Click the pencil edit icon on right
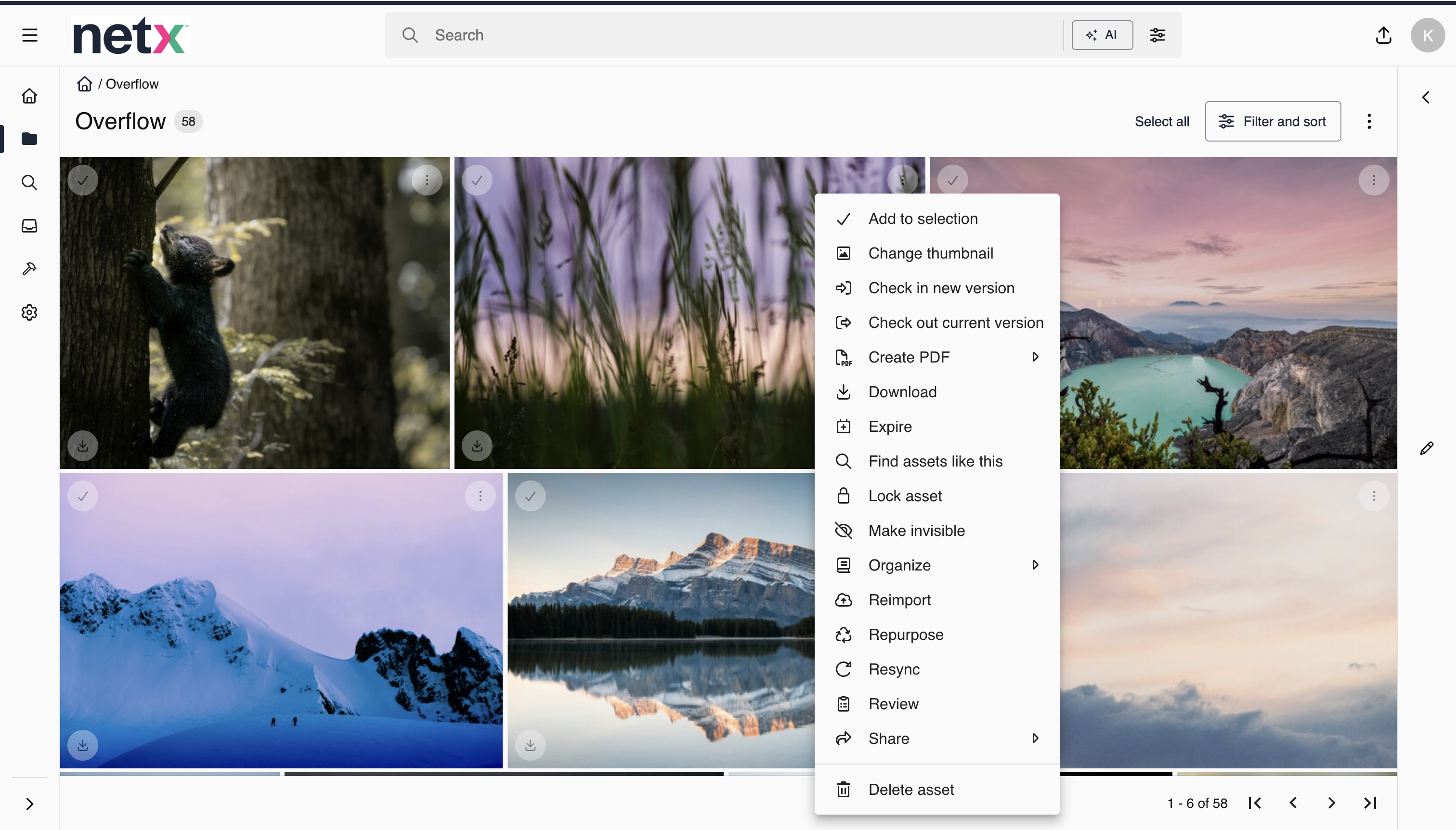The image size is (1456, 830). 1426,449
